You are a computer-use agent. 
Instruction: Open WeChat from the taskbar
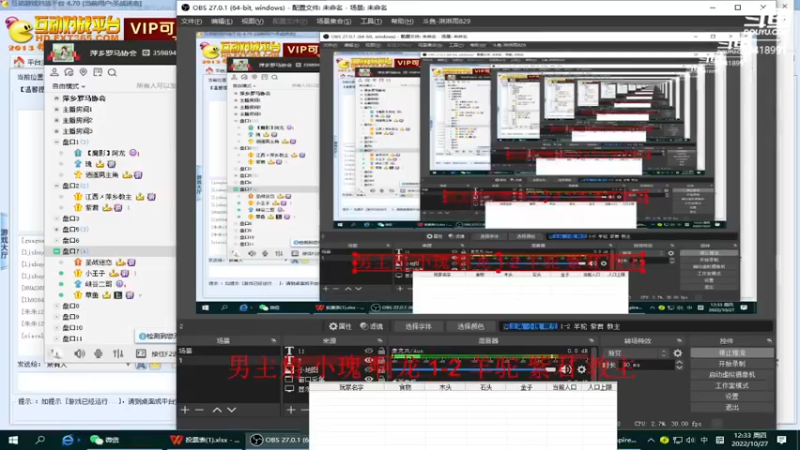[105, 440]
